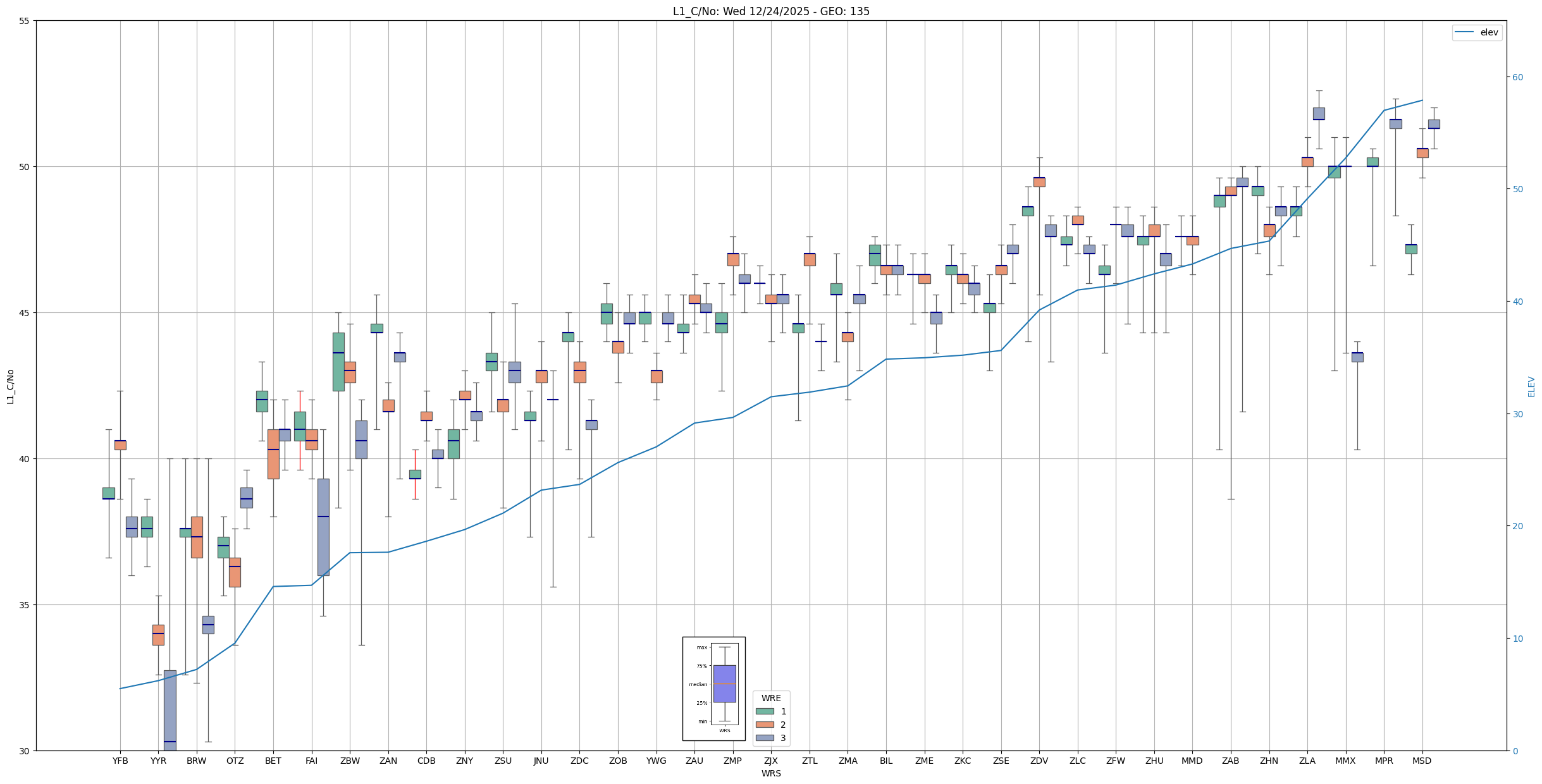
Task: Click the YFB station tick label
Action: pos(120,761)
